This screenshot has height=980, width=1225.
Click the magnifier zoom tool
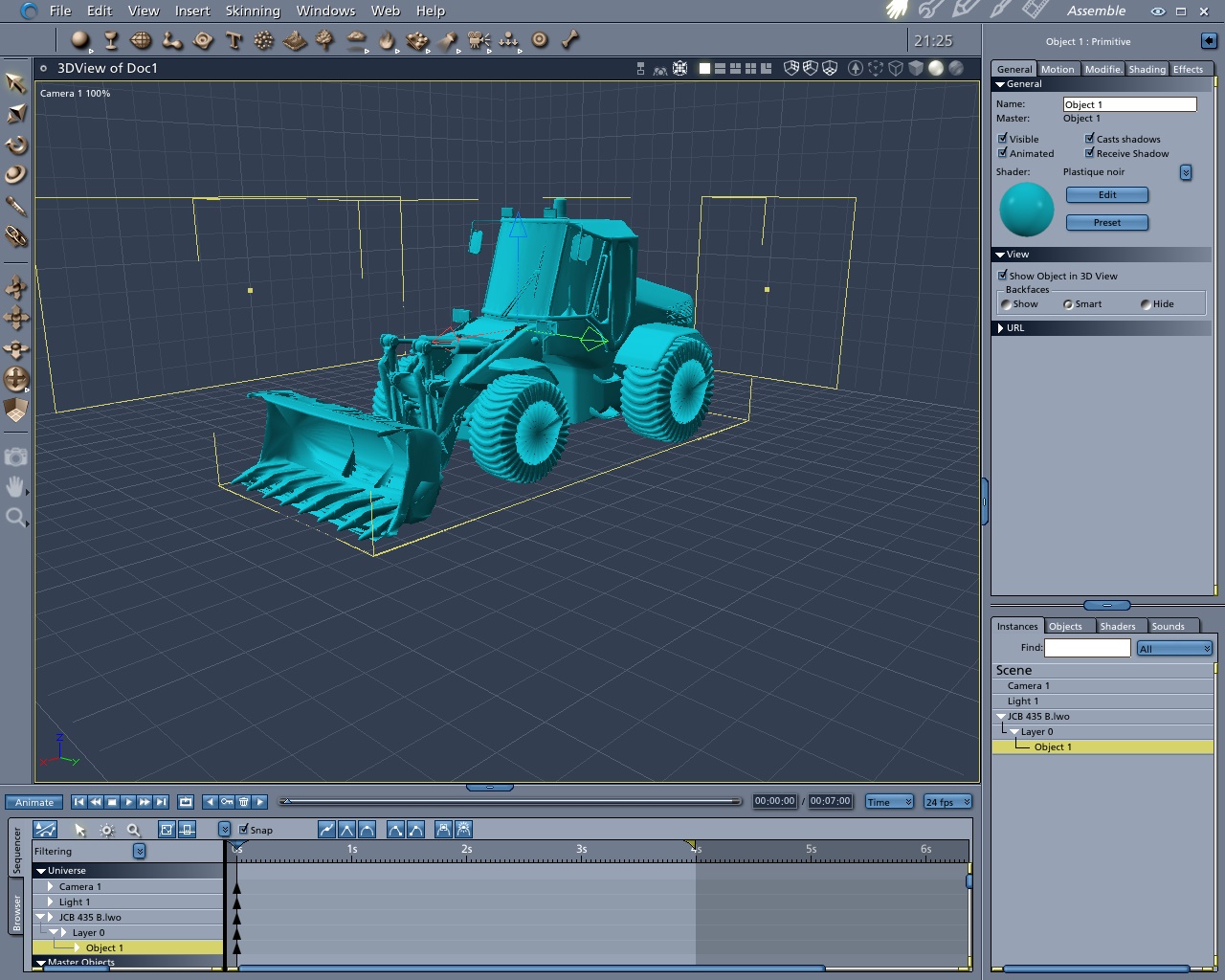coord(15,518)
